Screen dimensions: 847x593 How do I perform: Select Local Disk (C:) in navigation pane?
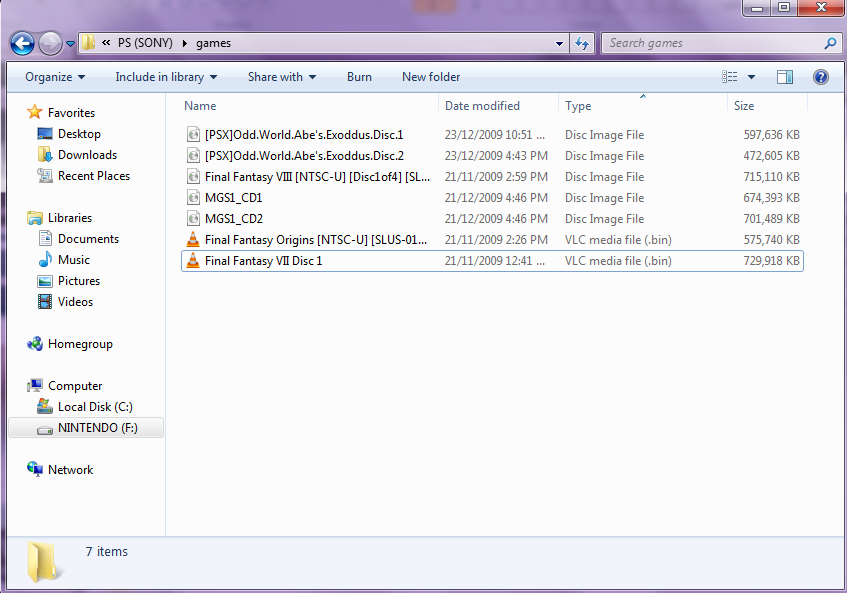point(95,407)
